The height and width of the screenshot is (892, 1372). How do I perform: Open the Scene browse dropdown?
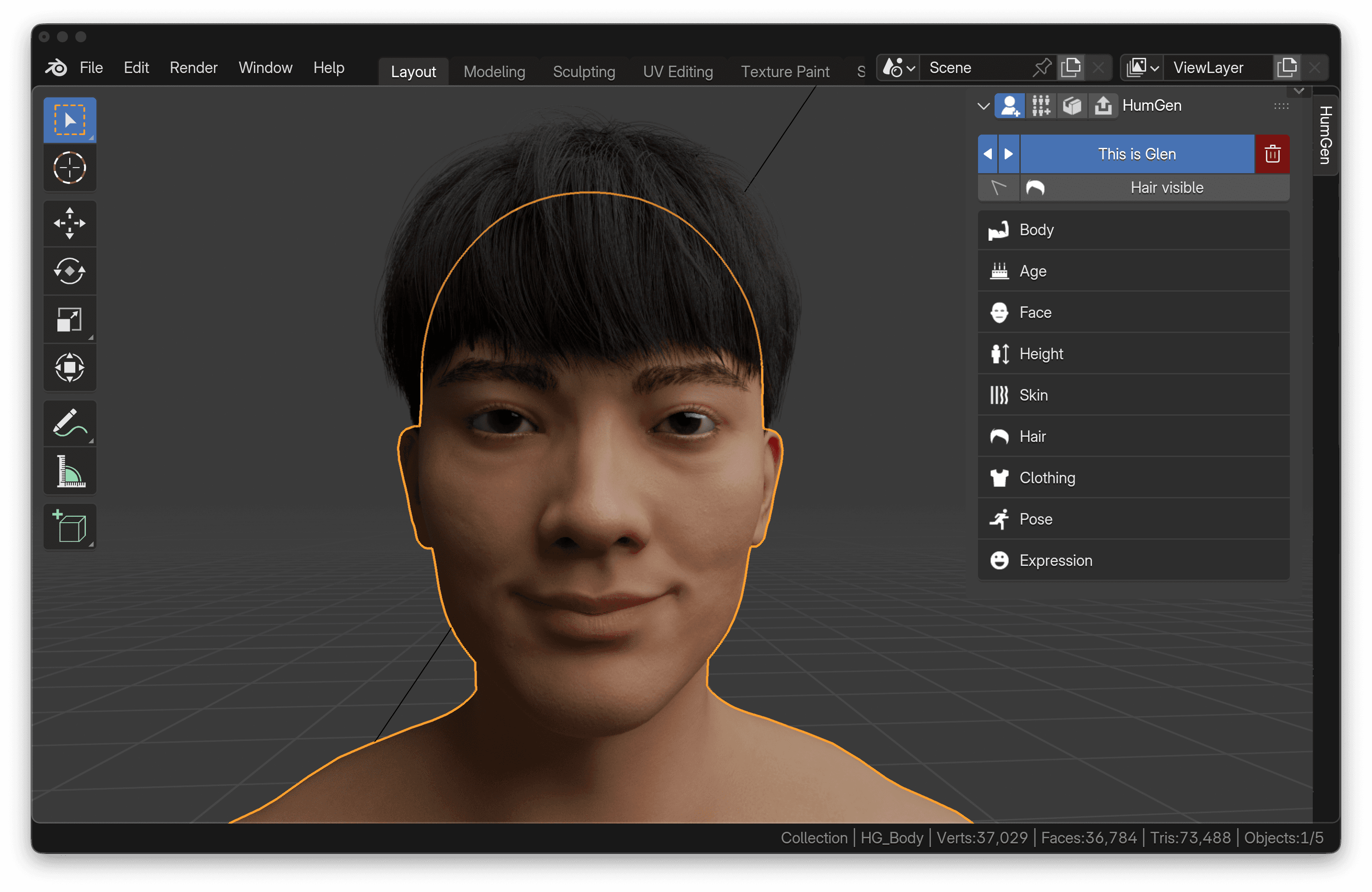898,68
